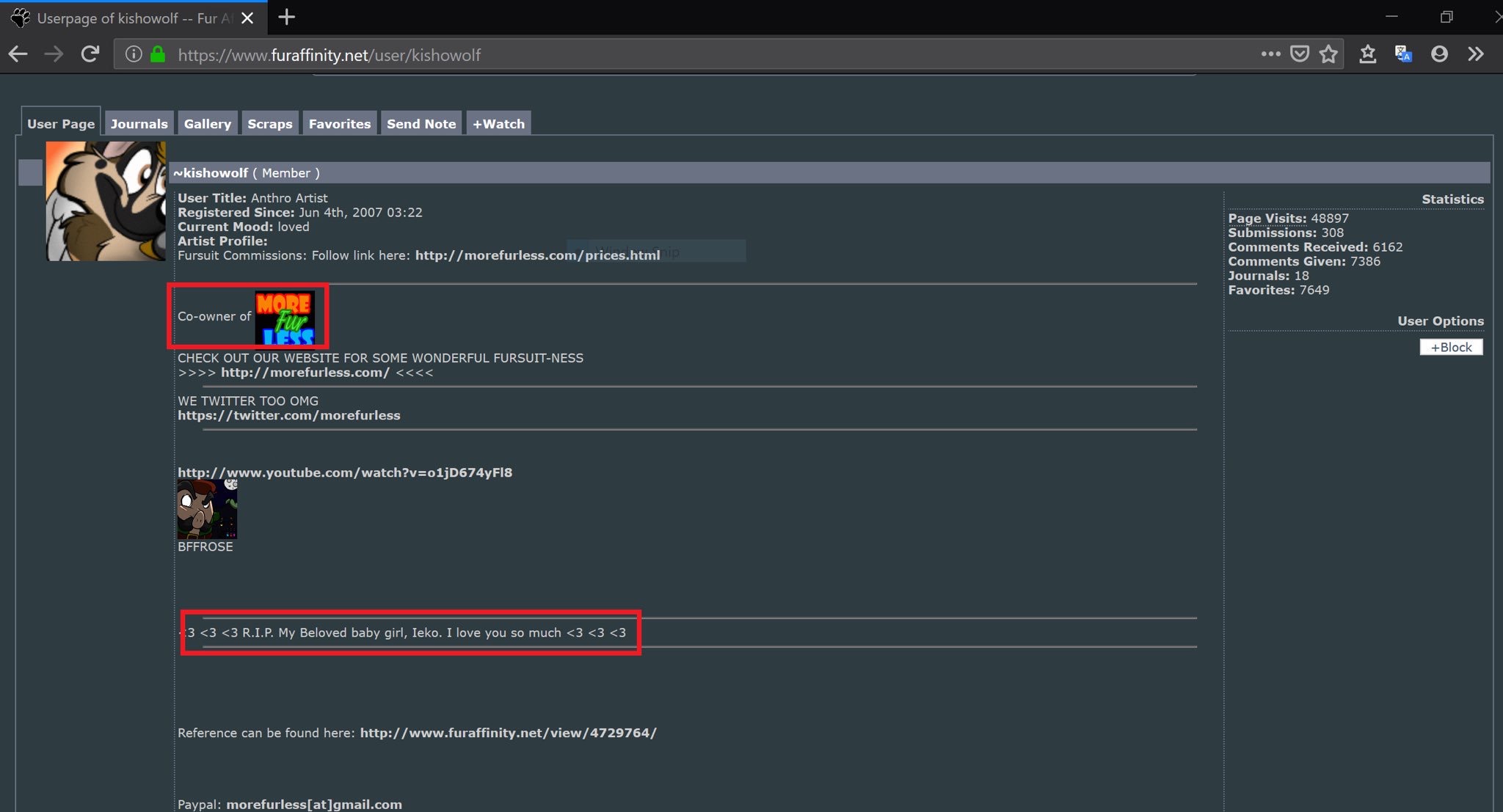The height and width of the screenshot is (812, 1503).
Task: Click the Page Visits 48897 statistic
Action: tap(1288, 218)
